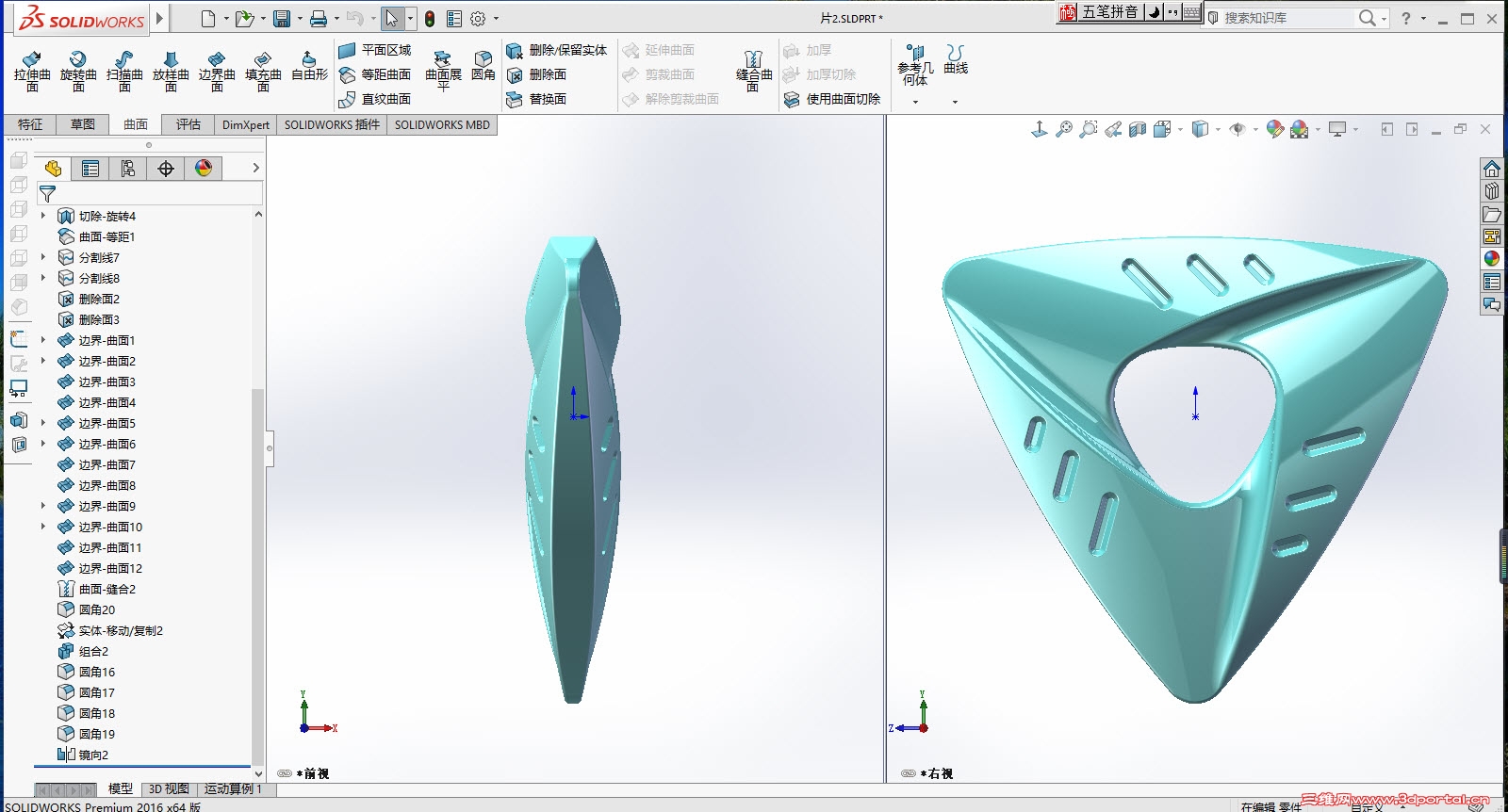Open the DisplayManager tab
The height and width of the screenshot is (812, 1508).
204,169
